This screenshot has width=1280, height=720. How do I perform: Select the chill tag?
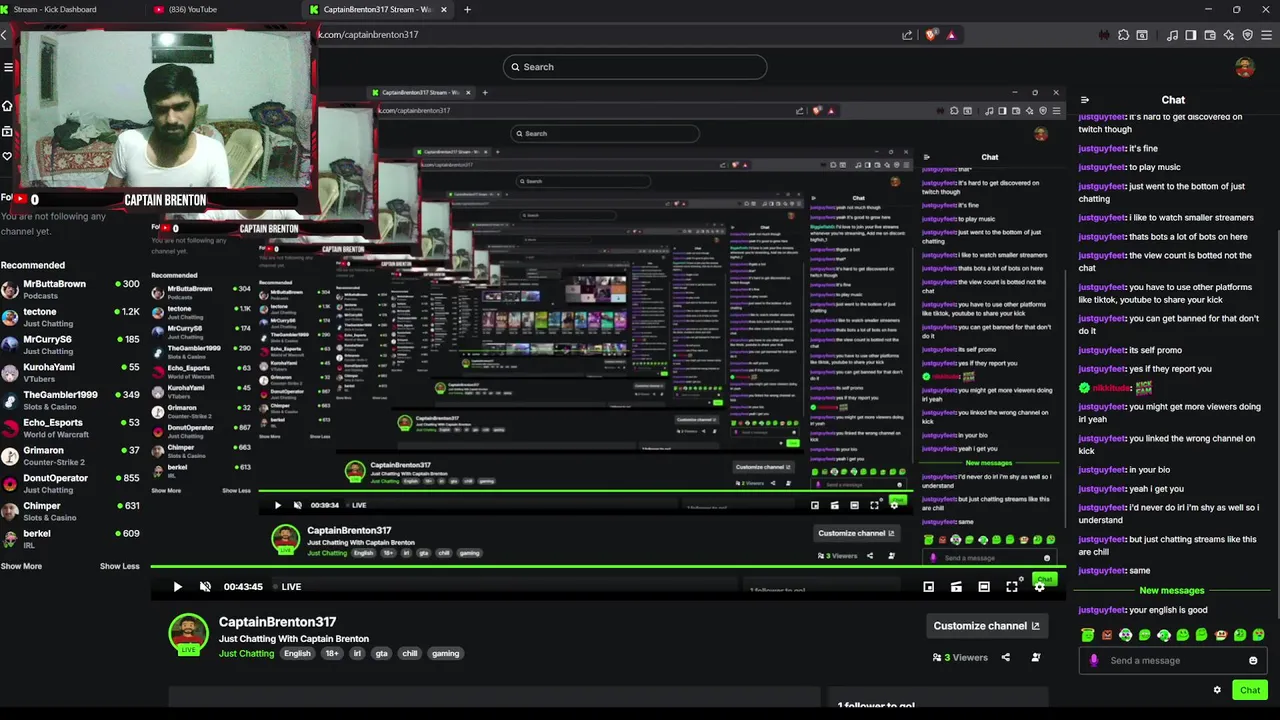click(x=410, y=653)
